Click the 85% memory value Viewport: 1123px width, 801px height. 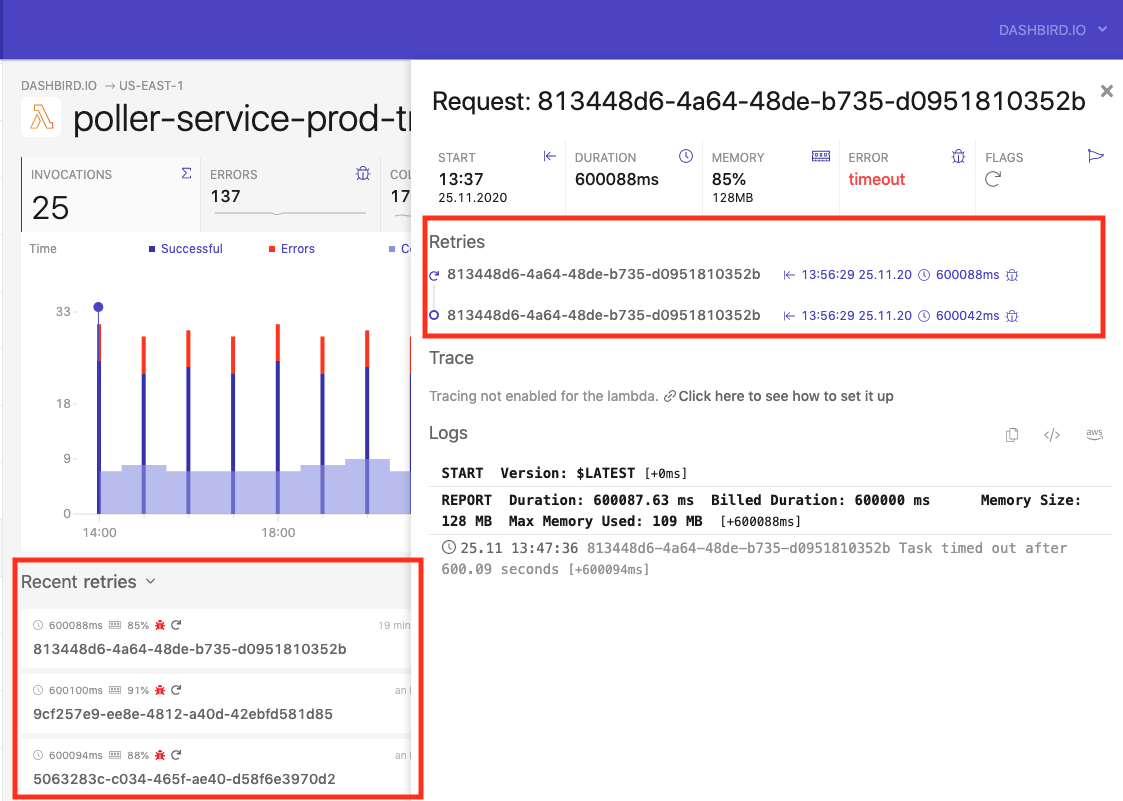[728, 180]
